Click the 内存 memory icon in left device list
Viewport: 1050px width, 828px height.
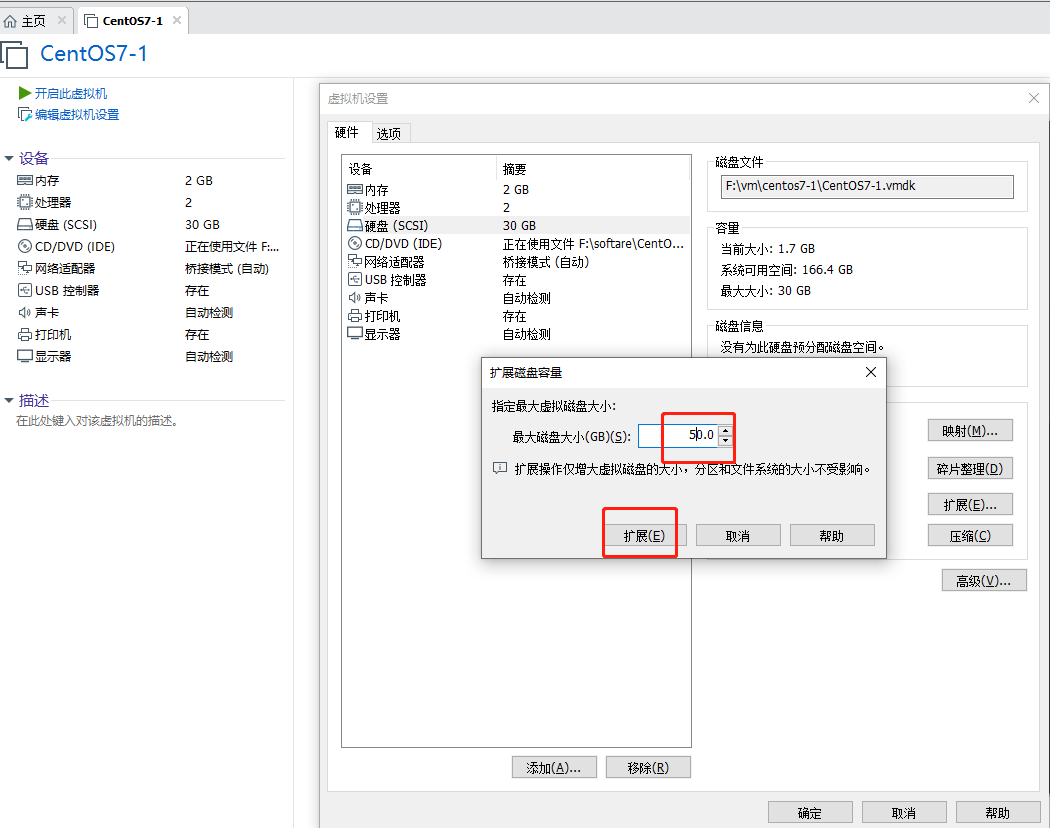coord(25,180)
